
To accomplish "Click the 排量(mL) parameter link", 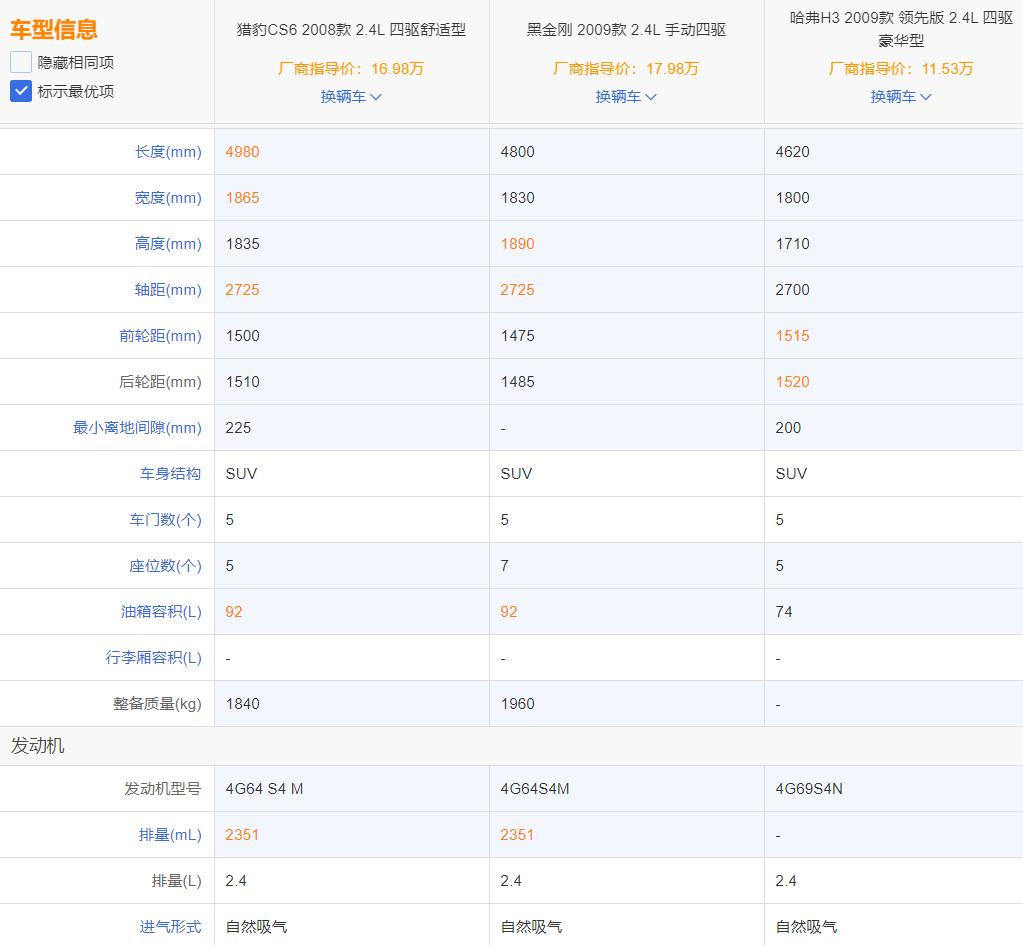I will click(170, 834).
